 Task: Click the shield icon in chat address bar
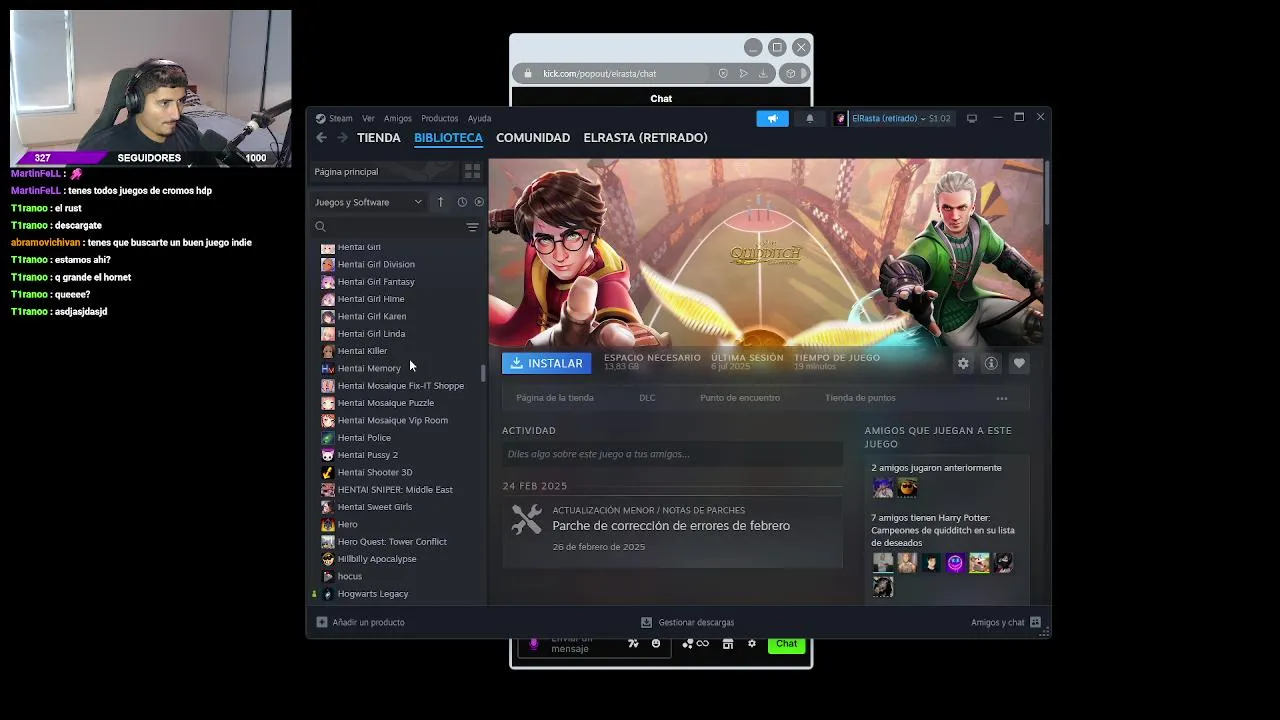(723, 73)
